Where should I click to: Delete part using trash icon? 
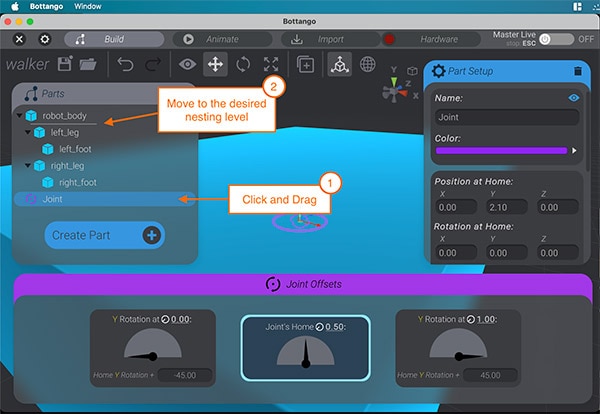tap(577, 71)
